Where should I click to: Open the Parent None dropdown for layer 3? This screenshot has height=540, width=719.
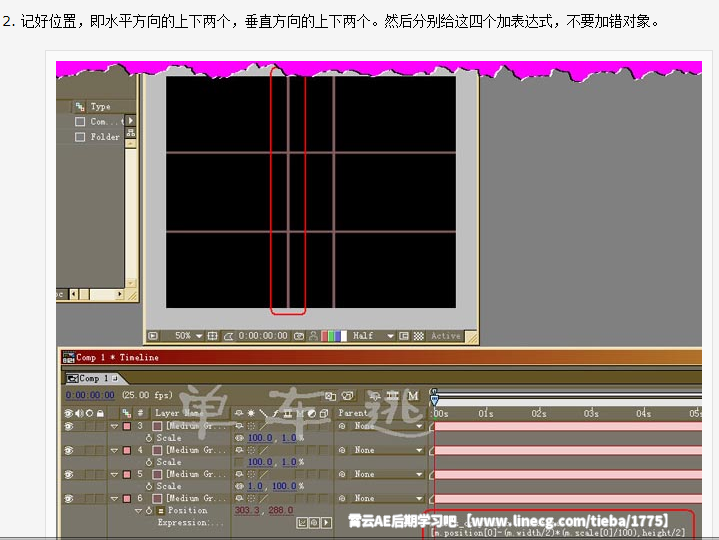(388, 426)
